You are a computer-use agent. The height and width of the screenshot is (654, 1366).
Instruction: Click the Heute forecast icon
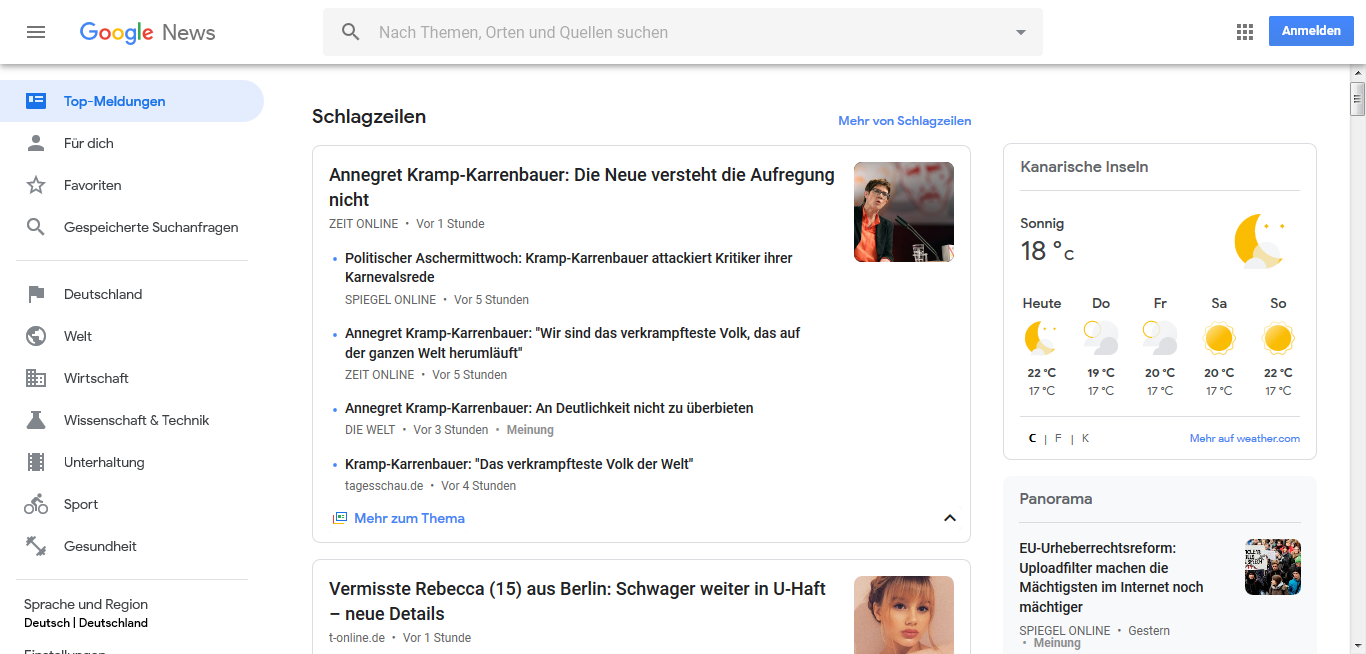click(1042, 338)
